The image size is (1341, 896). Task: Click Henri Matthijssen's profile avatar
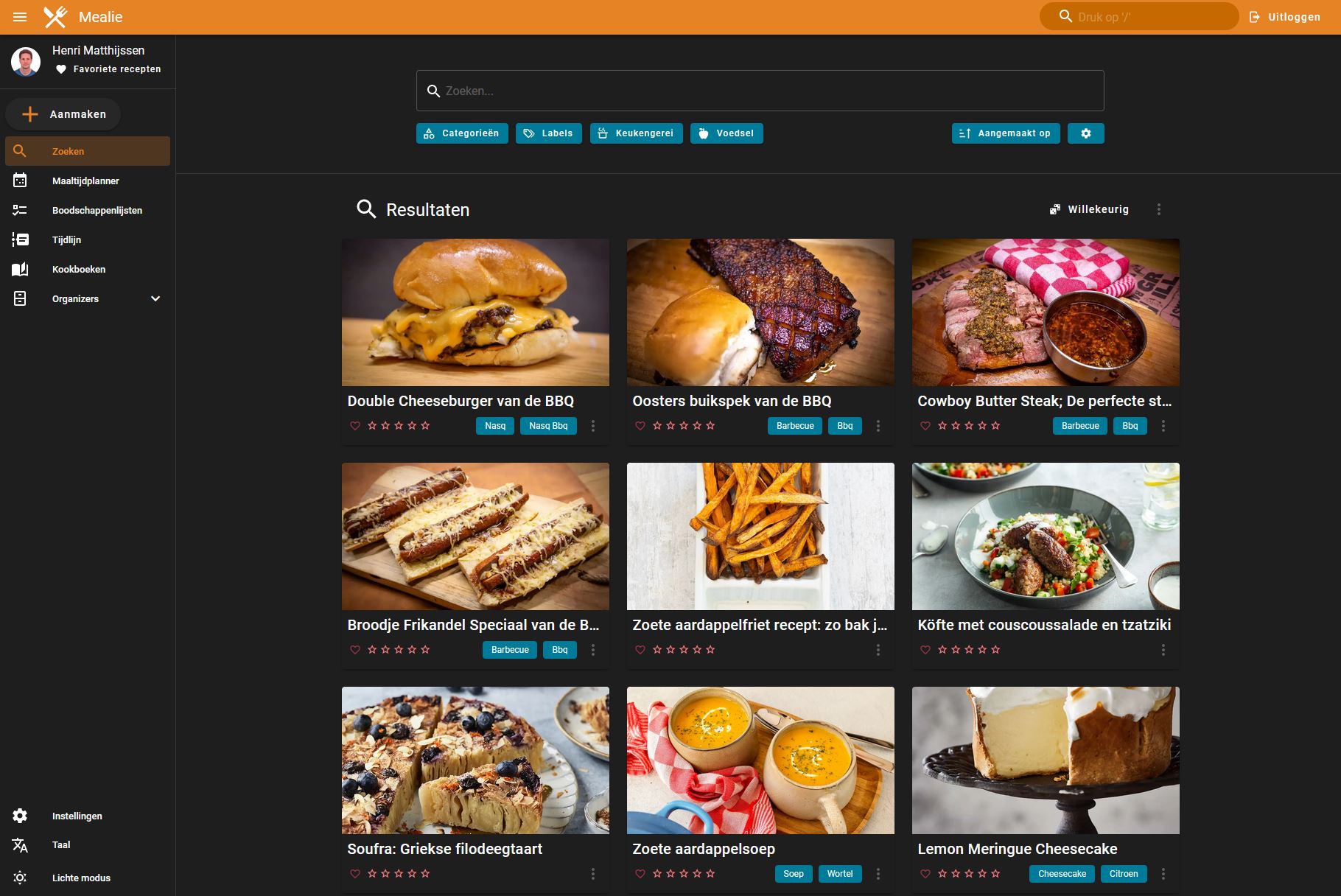click(x=26, y=61)
